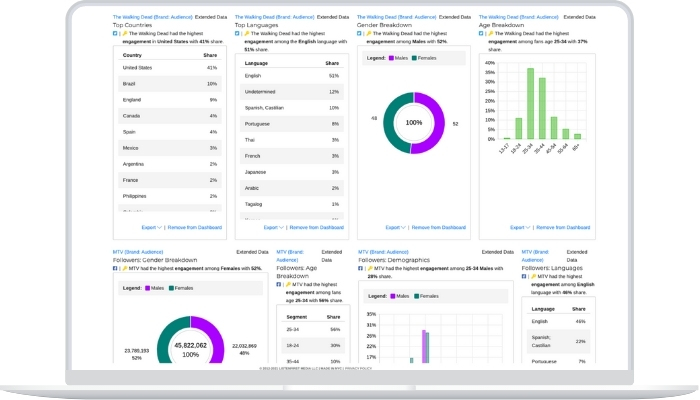Select the Brazil row in Top Countries

tap(170, 84)
